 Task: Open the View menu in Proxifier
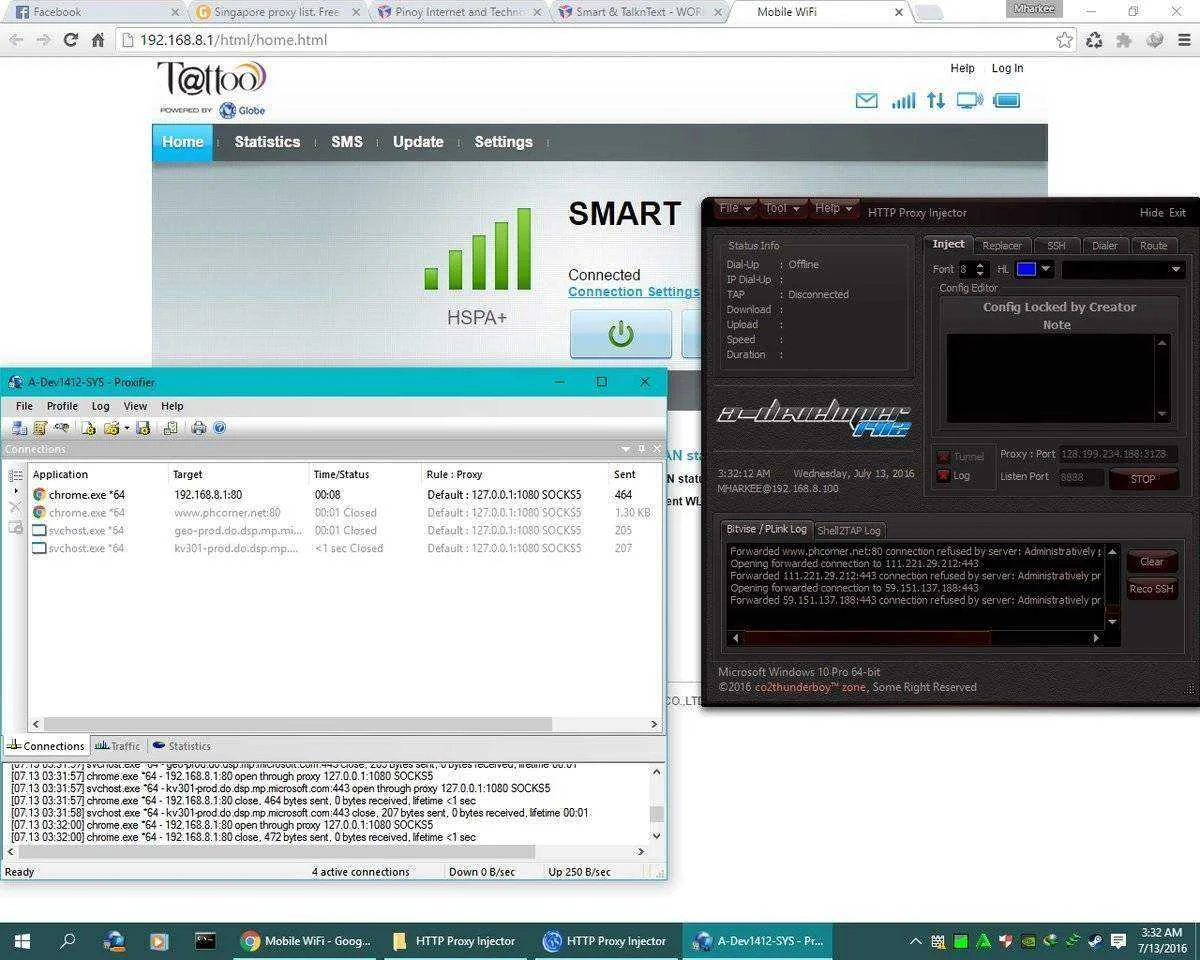[x=135, y=406]
